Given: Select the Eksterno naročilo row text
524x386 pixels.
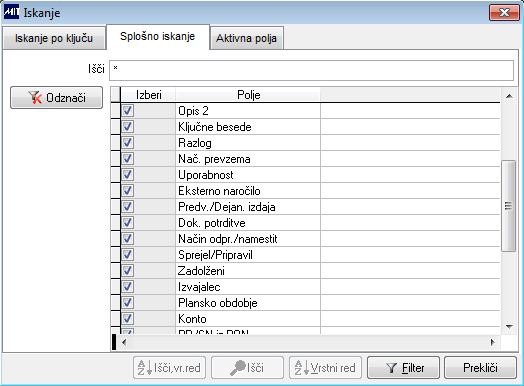Looking at the screenshot, I should click(219, 191).
